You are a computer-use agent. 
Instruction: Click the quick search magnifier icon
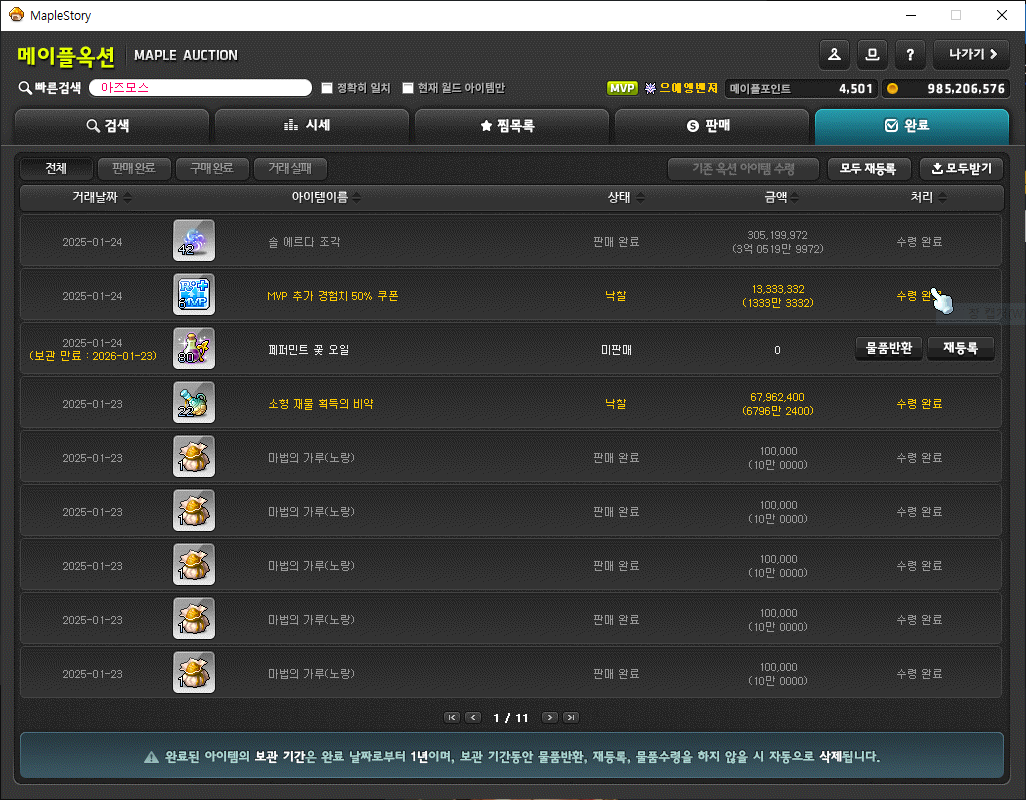(x=25, y=88)
